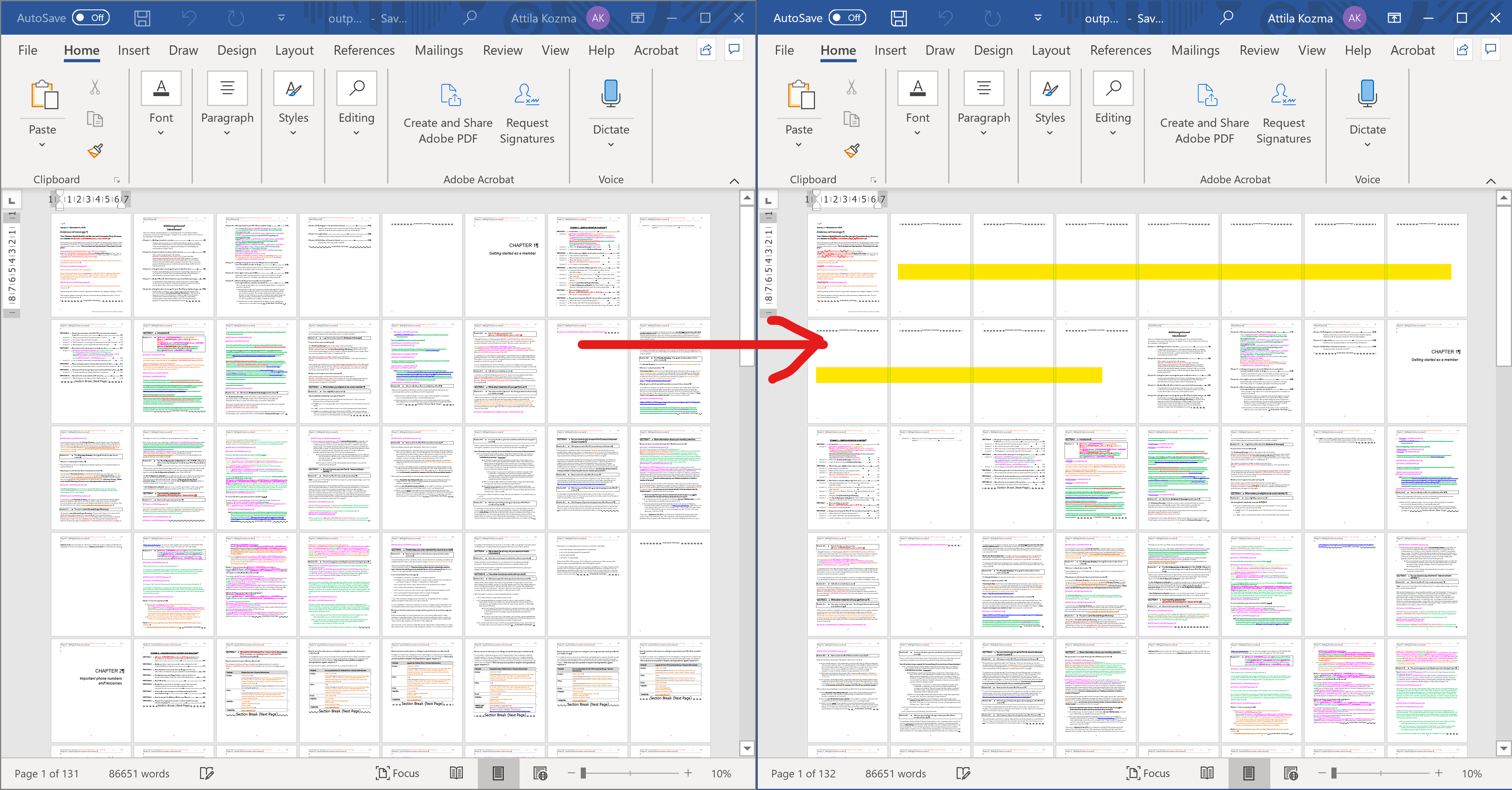
Task: Click the 86651 words count in status bar
Action: point(138,773)
